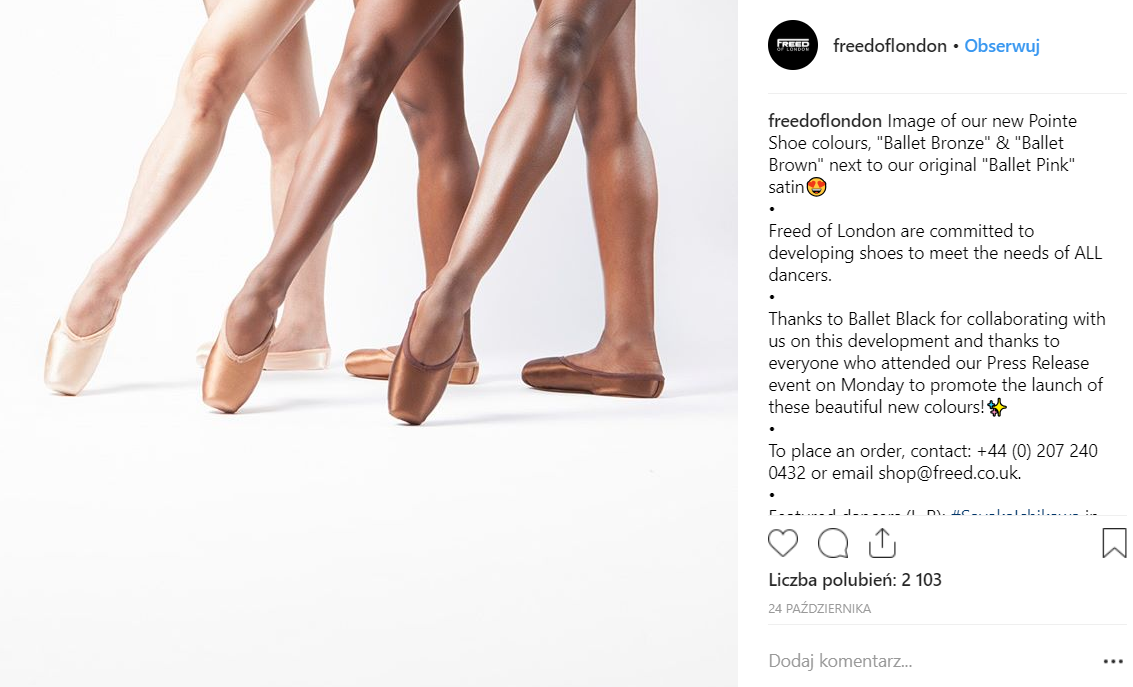The image size is (1133, 687).
Task: Open the three-dot more options menu
Action: coord(1113,661)
